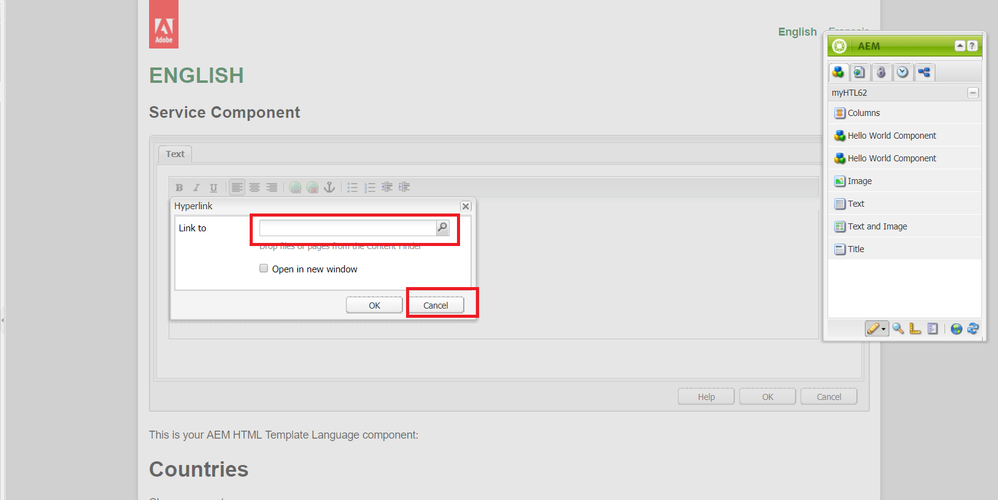Collapse the AEM sidekick panel

(x=960, y=46)
